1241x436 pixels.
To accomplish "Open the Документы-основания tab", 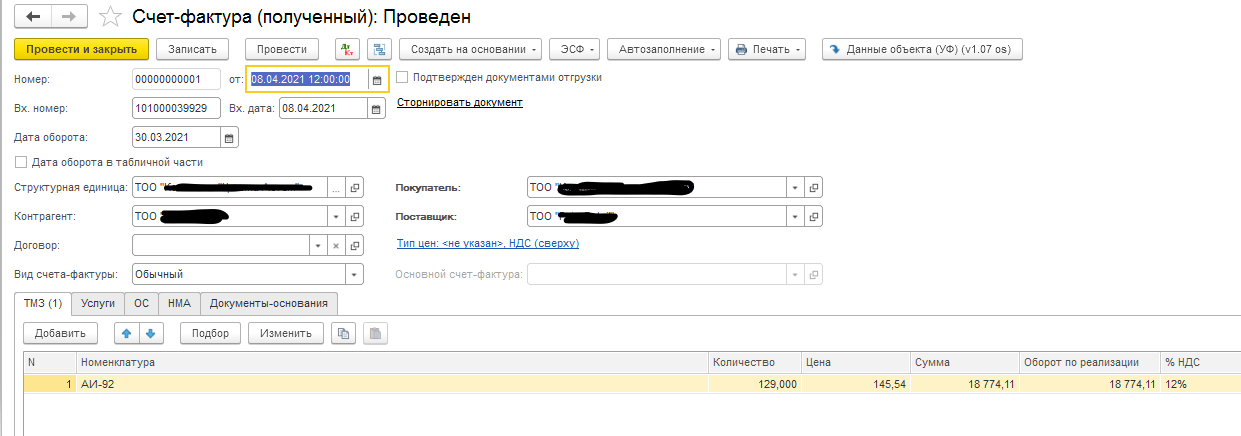I will (x=269, y=303).
